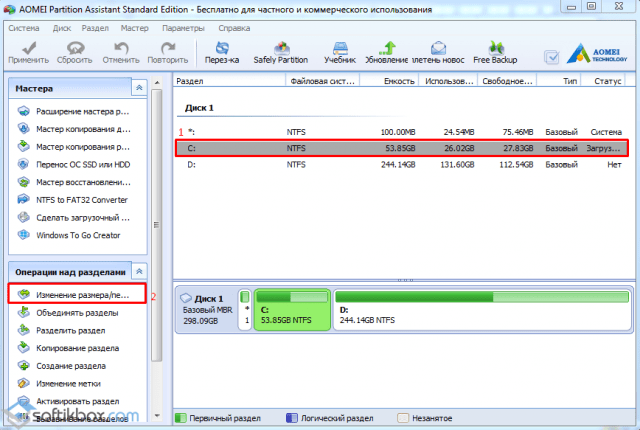Click the 244.14GB capacity cell for D:

398,165
